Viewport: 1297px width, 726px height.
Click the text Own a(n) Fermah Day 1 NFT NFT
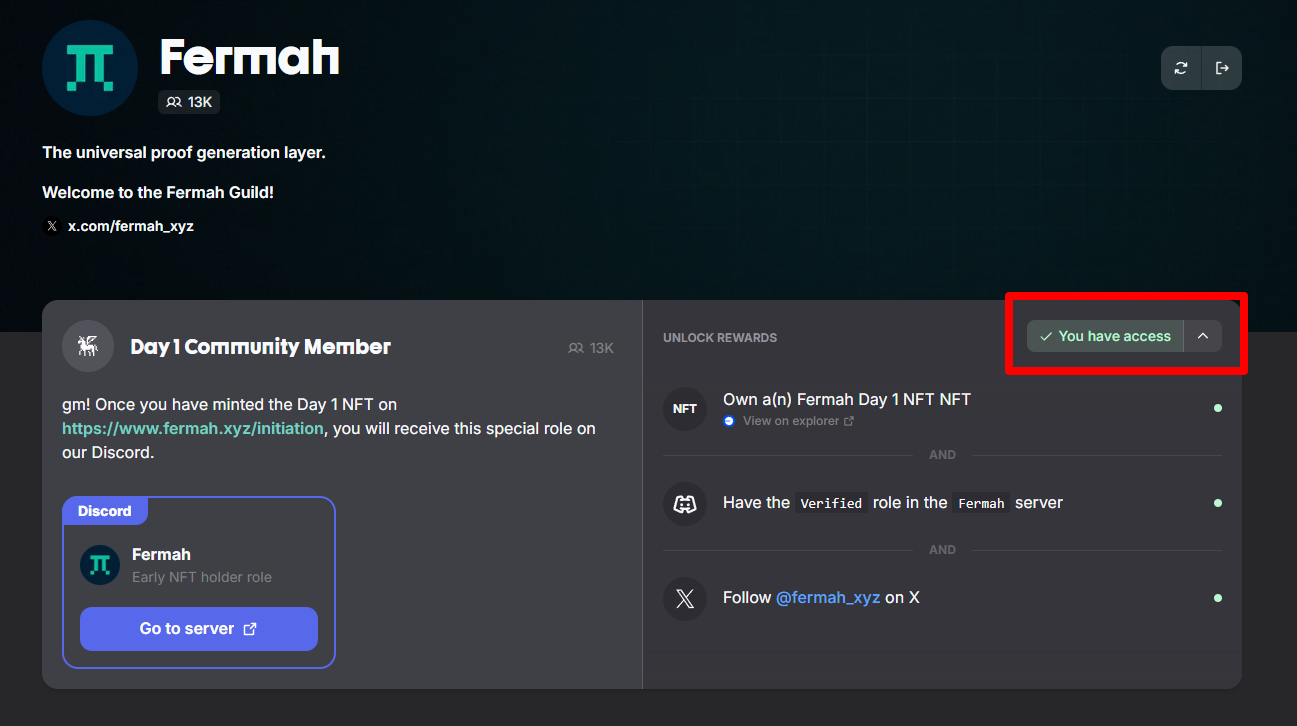(847, 400)
